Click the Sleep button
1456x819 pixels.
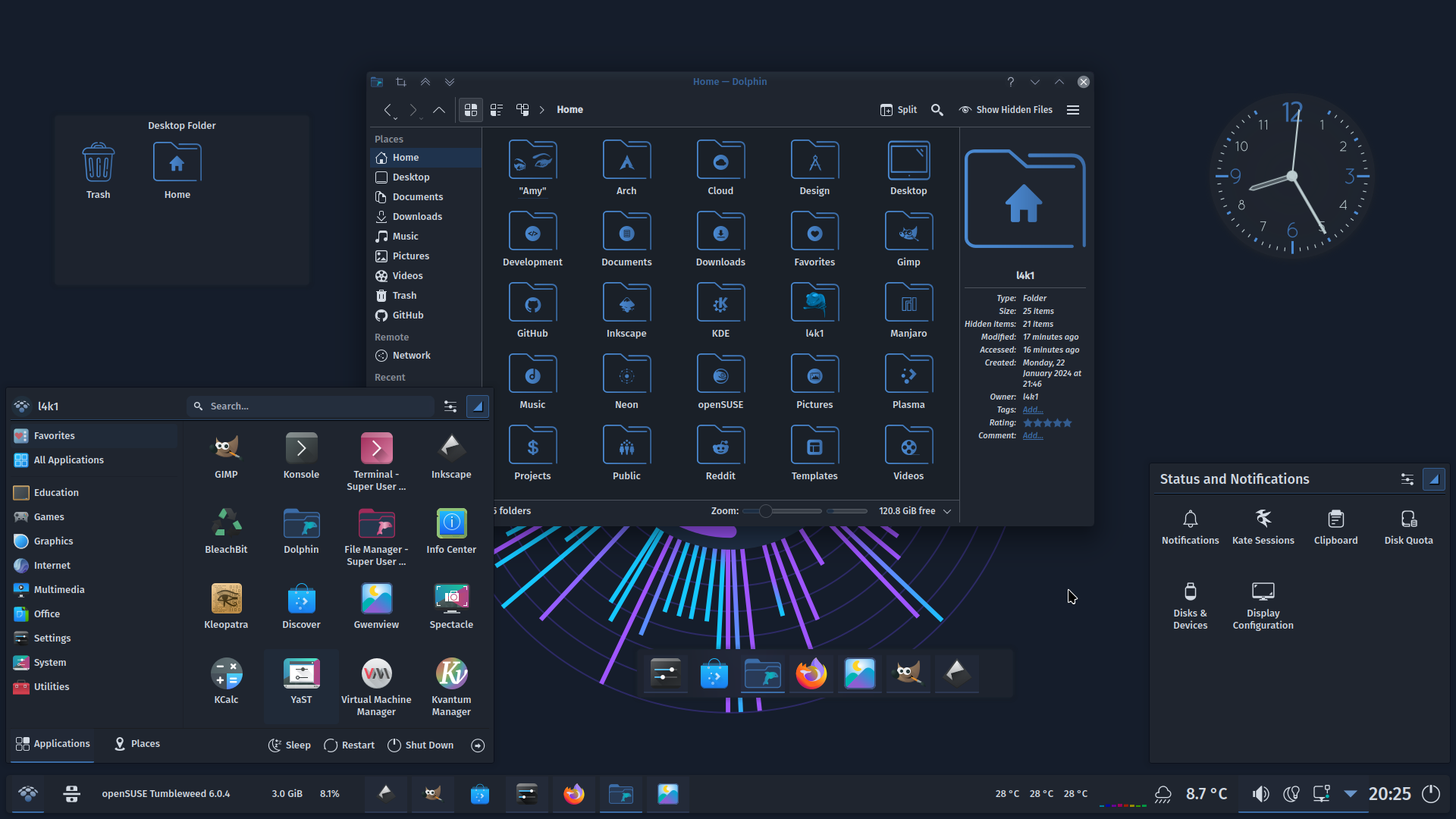[290, 745]
